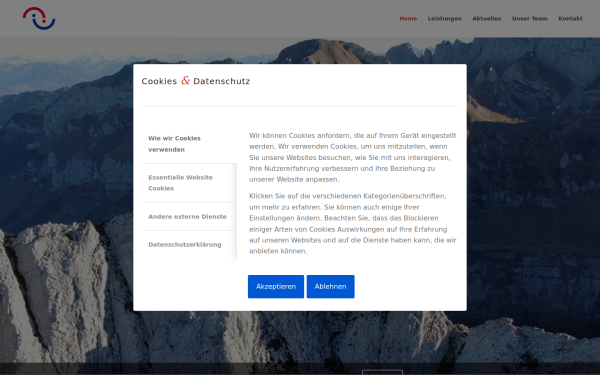Select the 'Wie wir Cookies verwenden' tab
Viewport: 600px width, 375px height.
pyautogui.click(x=189, y=144)
